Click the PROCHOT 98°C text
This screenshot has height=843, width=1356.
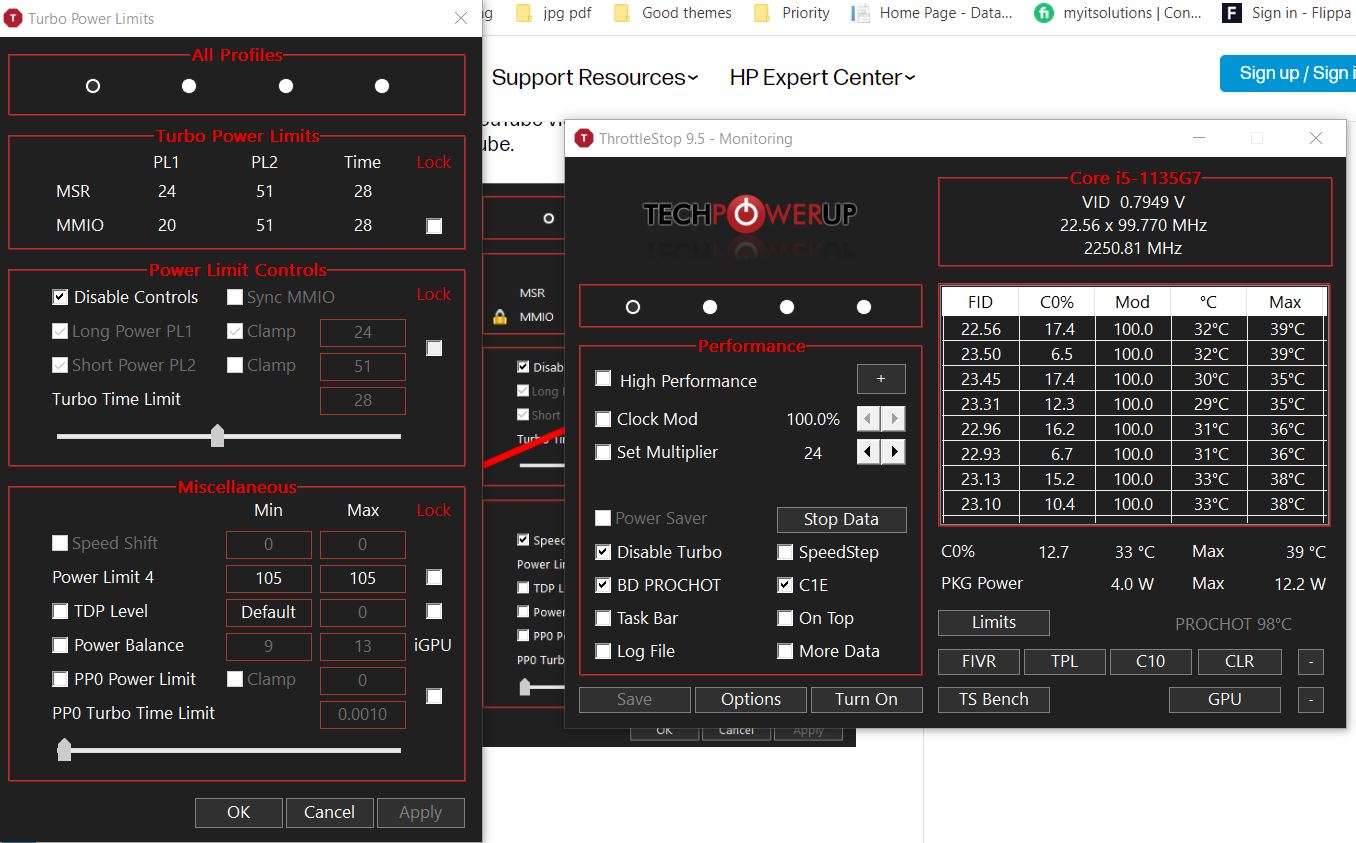pos(1233,624)
